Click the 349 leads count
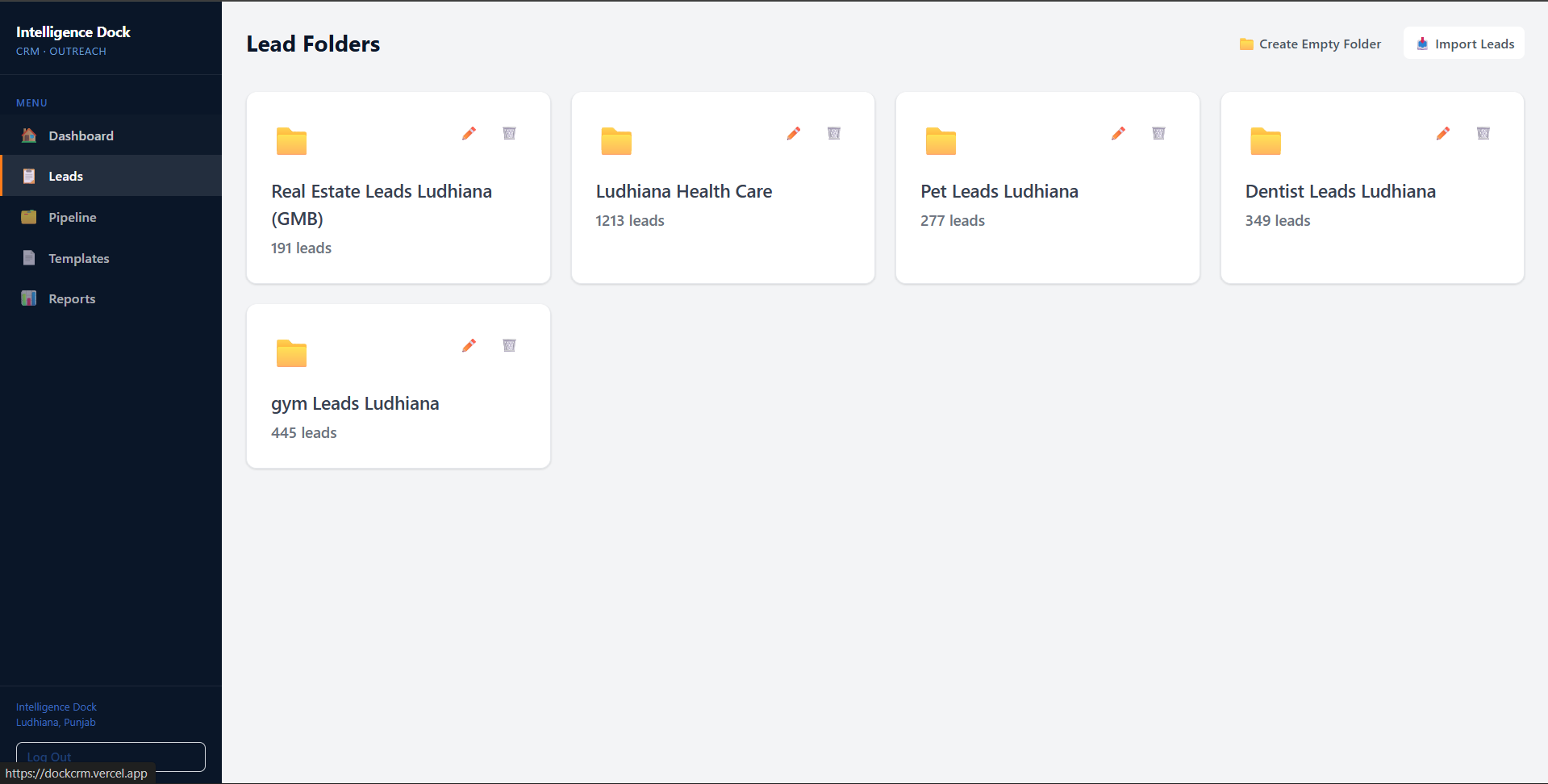The height and width of the screenshot is (784, 1548). tap(1278, 220)
